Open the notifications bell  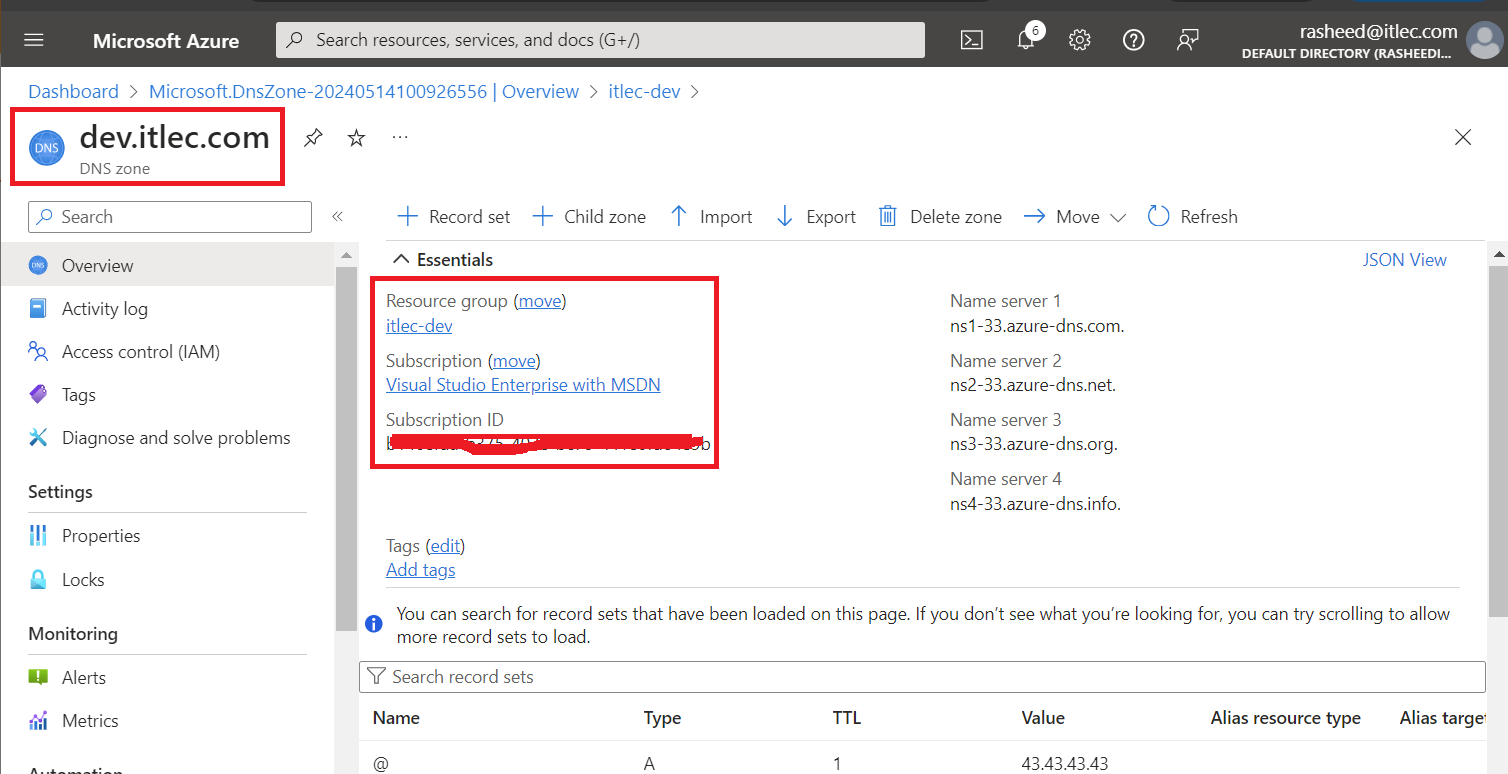1025,40
